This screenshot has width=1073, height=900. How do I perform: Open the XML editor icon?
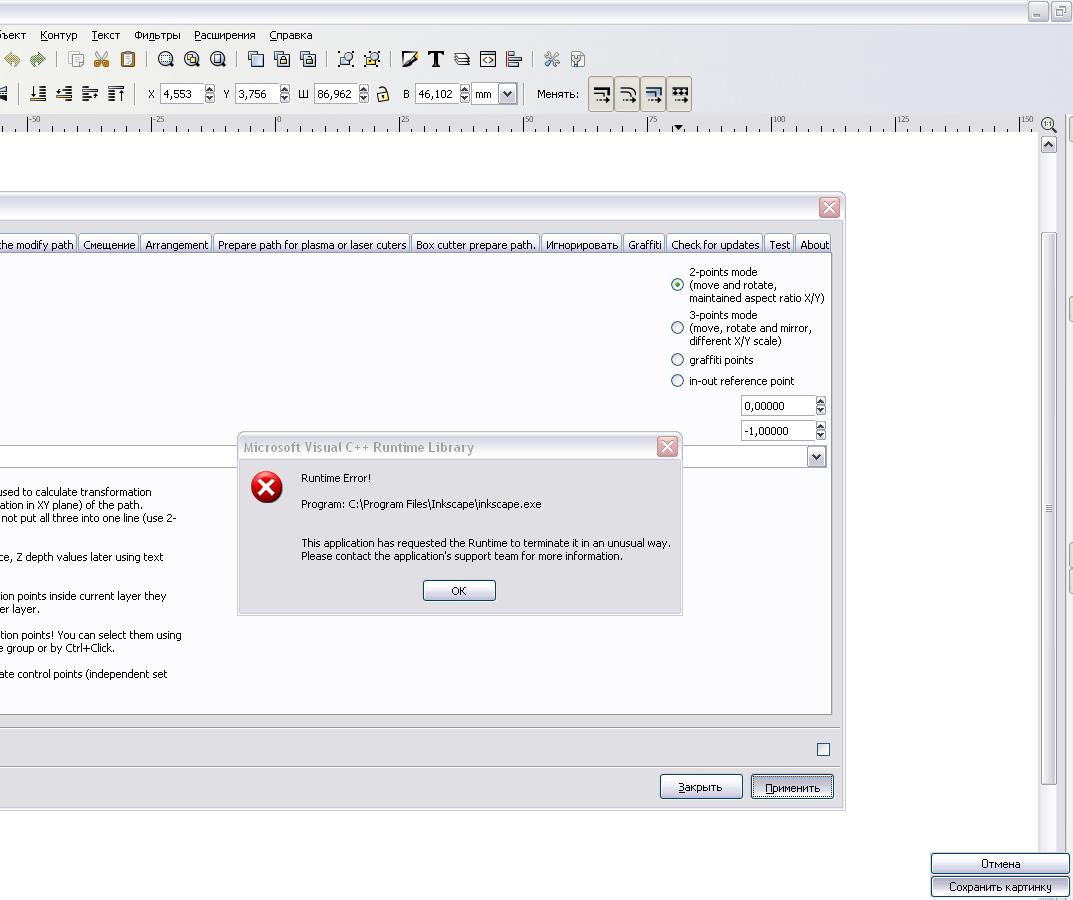point(488,60)
